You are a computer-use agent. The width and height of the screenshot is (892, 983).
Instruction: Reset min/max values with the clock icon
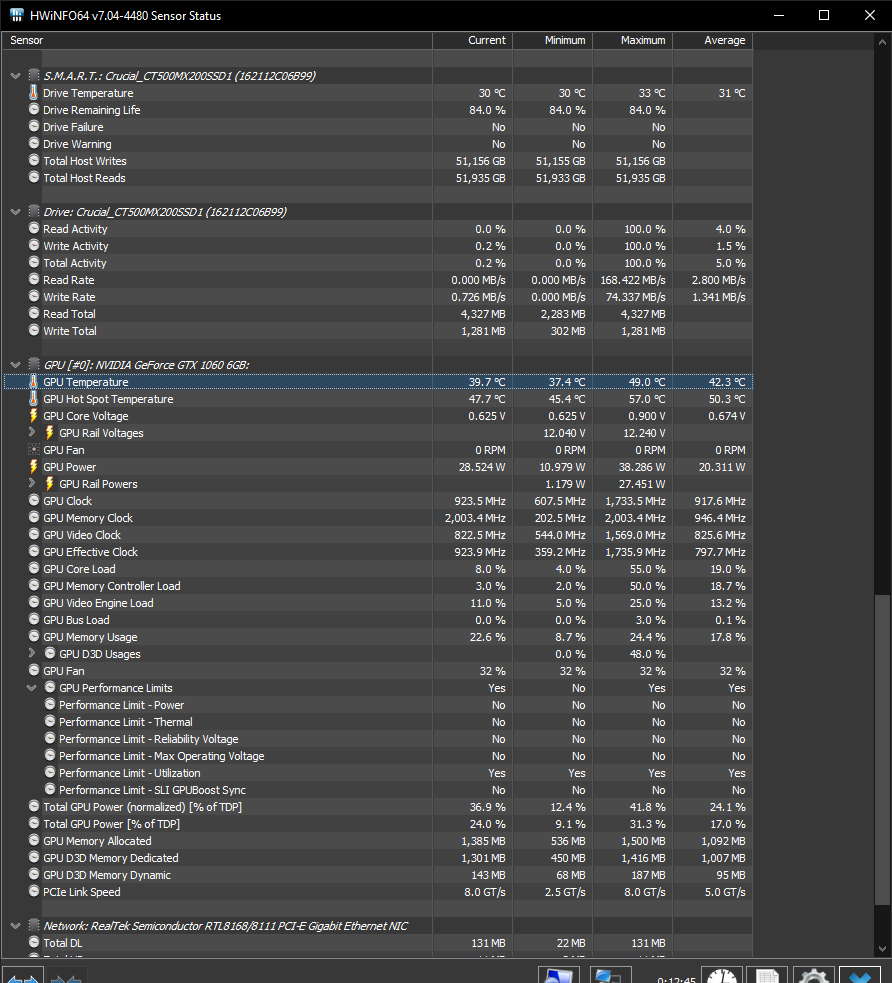(722, 977)
